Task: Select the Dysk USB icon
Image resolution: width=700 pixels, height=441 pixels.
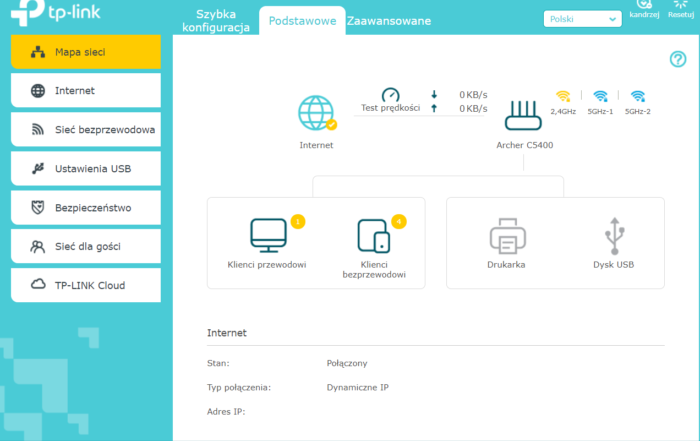Action: pyautogui.click(x=613, y=236)
